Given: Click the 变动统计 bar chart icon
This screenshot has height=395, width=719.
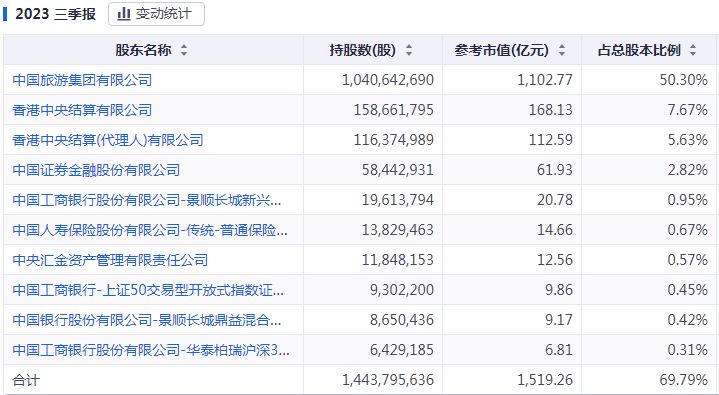Looking at the screenshot, I should [124, 14].
